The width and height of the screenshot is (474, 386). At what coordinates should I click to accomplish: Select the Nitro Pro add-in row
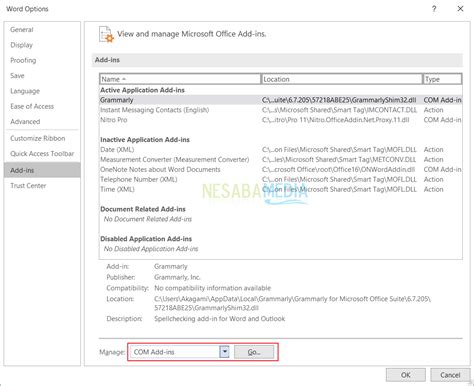point(281,120)
